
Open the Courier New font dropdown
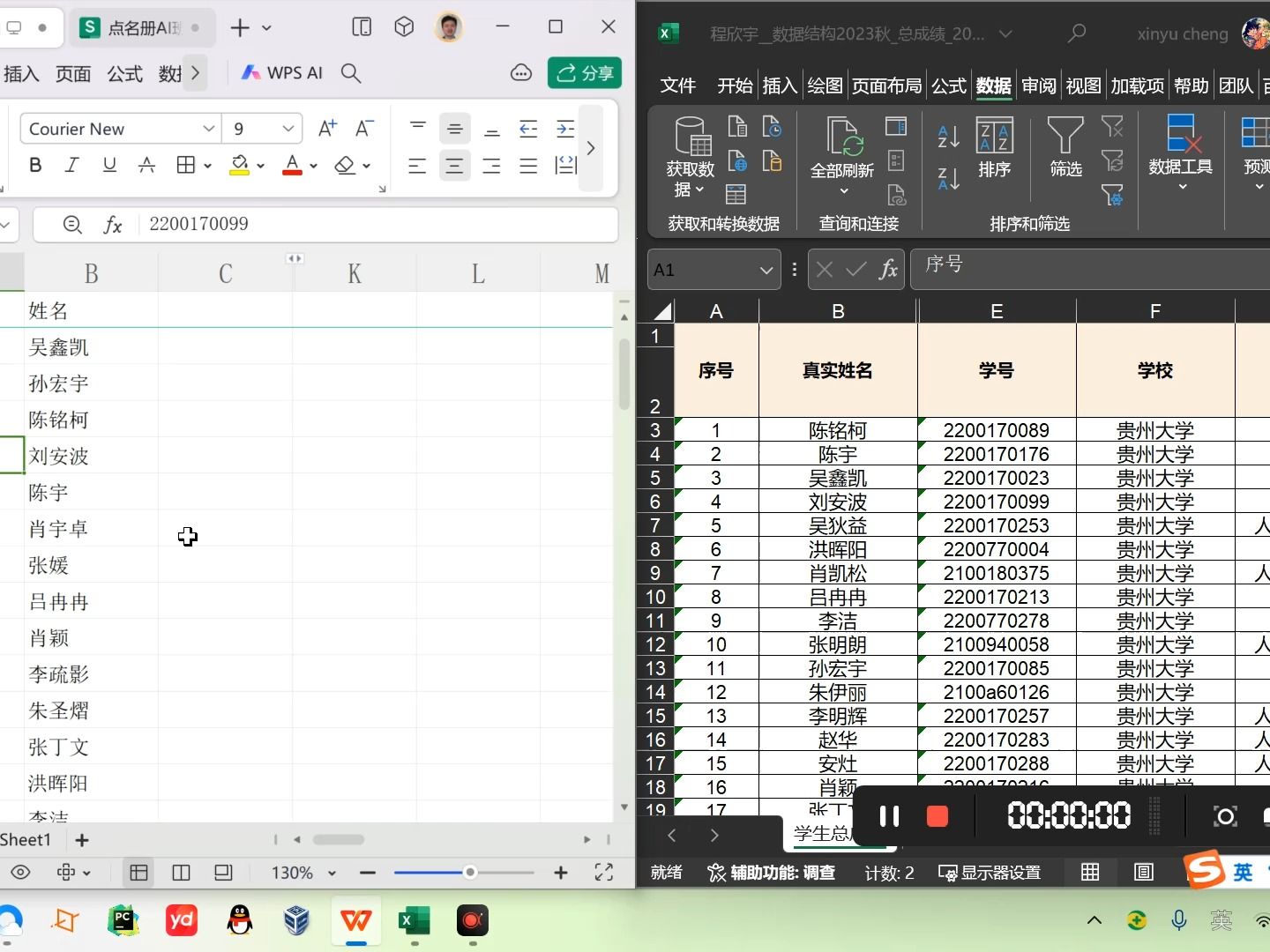(210, 129)
